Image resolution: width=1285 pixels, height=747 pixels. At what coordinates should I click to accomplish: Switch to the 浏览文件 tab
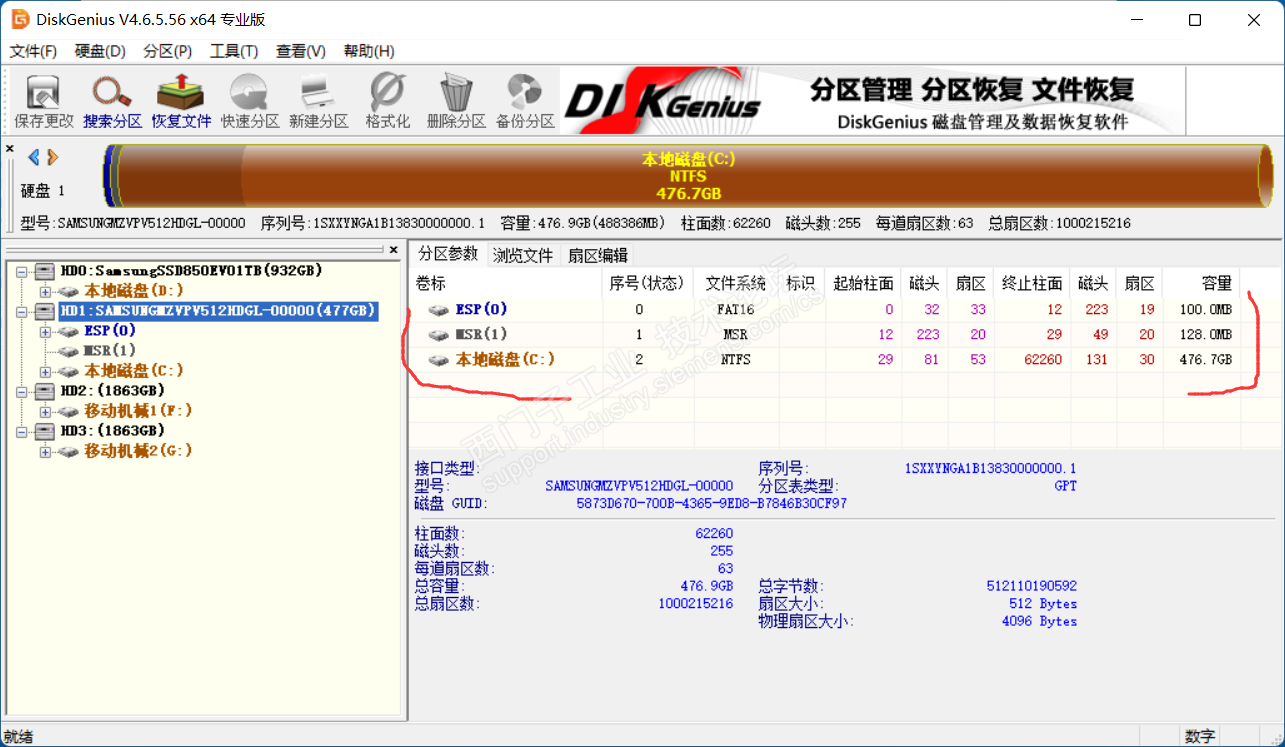(x=523, y=255)
